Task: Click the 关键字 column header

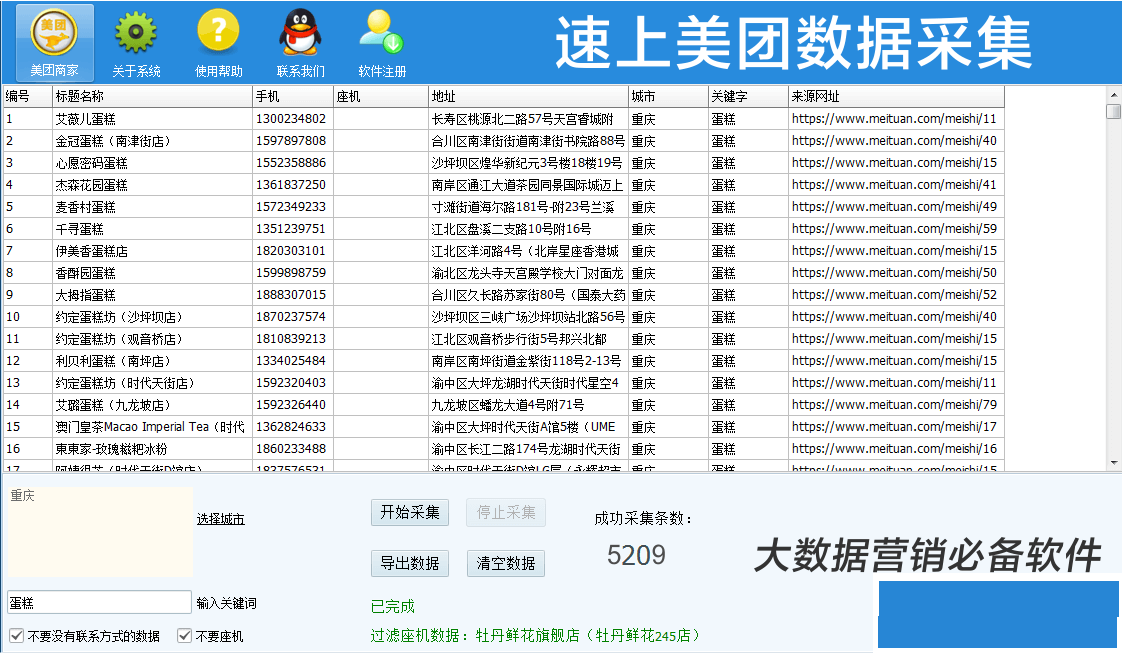Action: tap(748, 97)
